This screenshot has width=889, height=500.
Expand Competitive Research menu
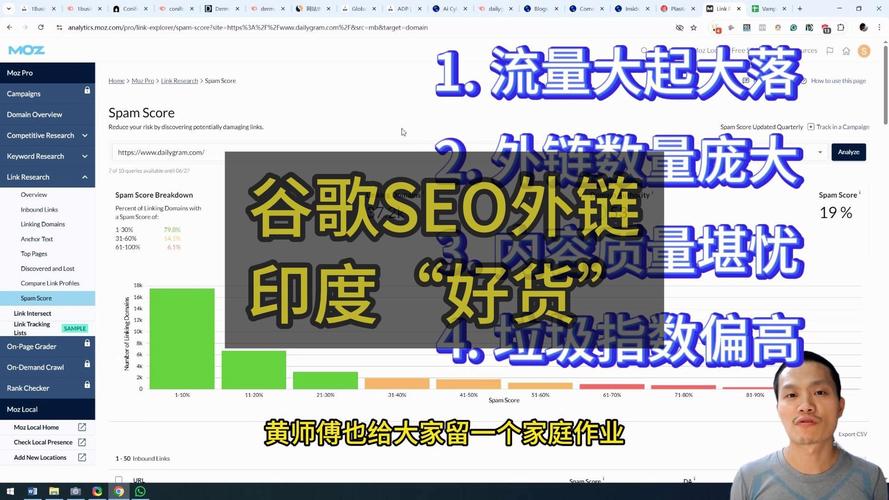pos(48,135)
